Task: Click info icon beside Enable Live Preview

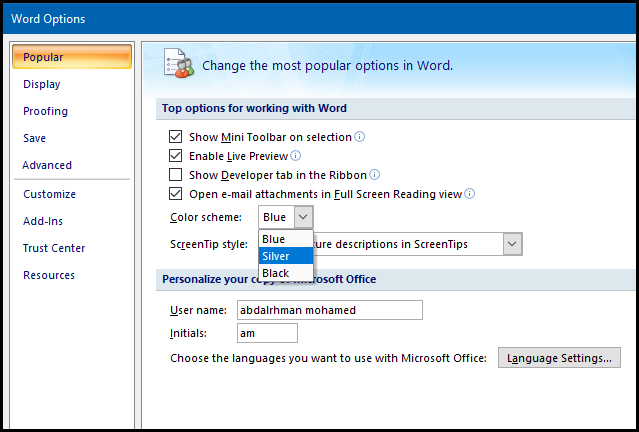Action: (295, 156)
